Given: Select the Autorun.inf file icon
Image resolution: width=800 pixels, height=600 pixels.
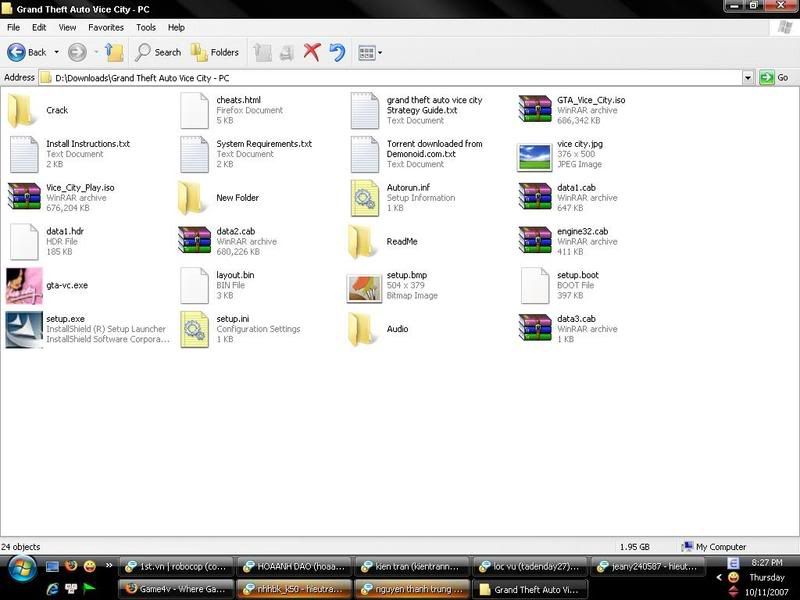Looking at the screenshot, I should pyautogui.click(x=365, y=198).
